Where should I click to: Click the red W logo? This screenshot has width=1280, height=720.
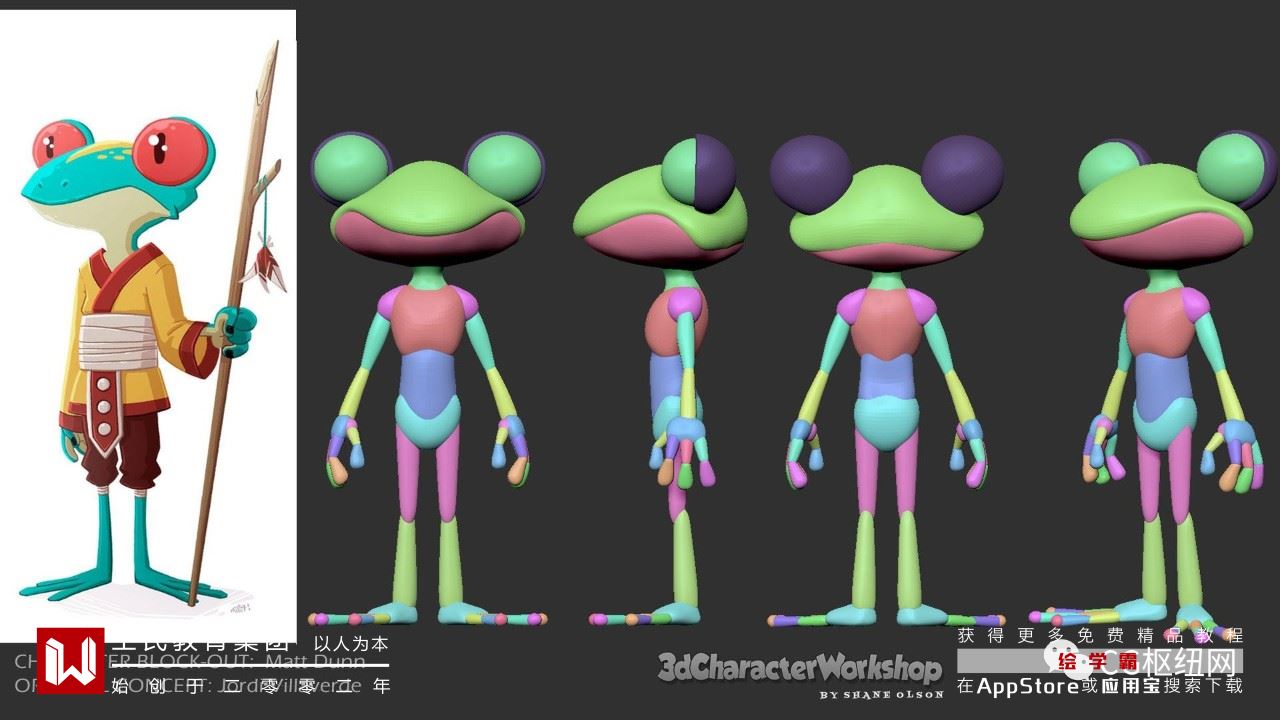tap(70, 660)
